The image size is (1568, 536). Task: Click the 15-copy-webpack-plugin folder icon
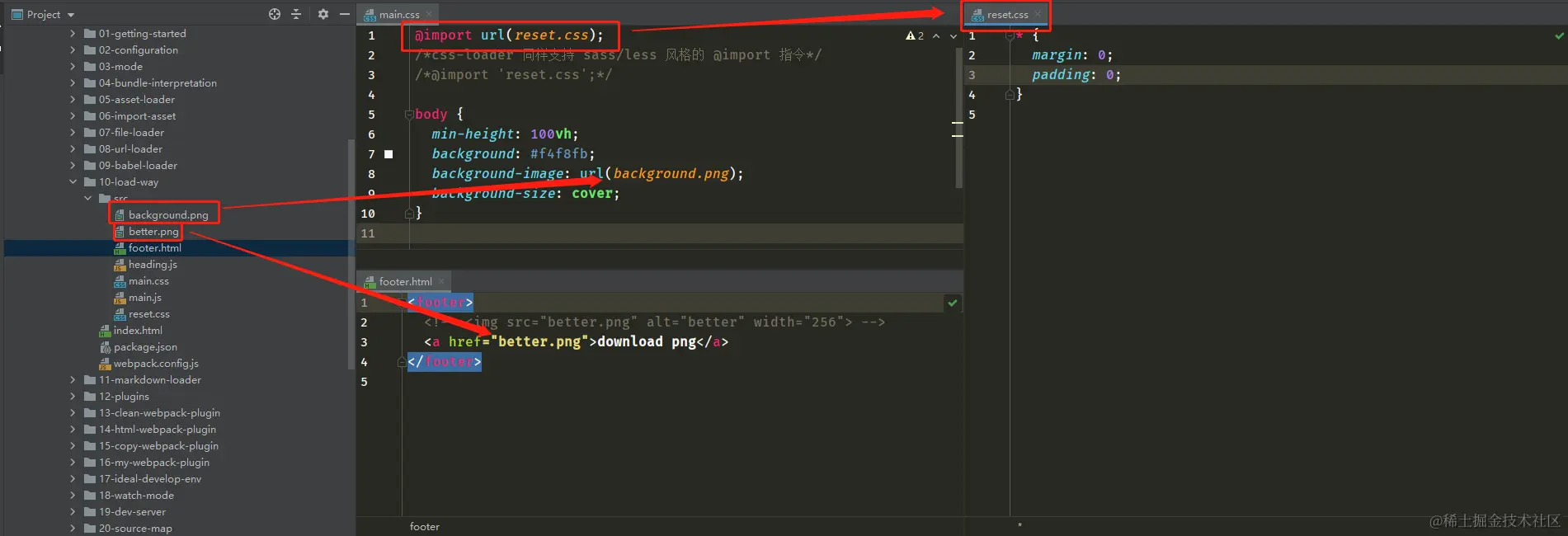[90, 446]
